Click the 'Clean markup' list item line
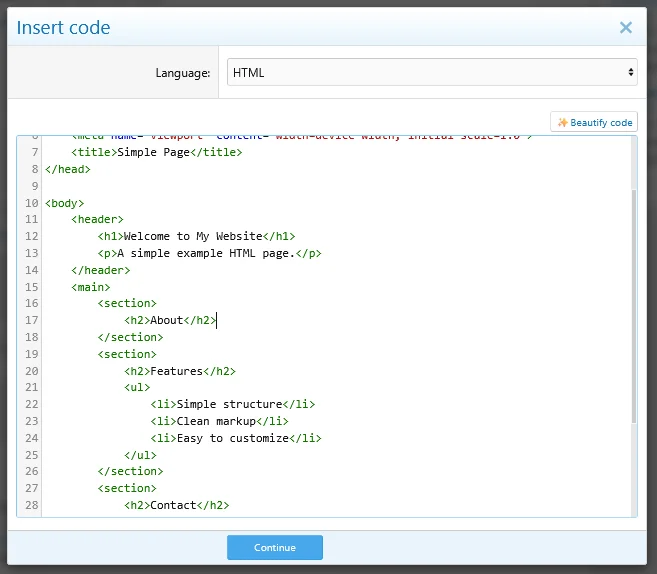The image size is (657, 574). [220, 421]
